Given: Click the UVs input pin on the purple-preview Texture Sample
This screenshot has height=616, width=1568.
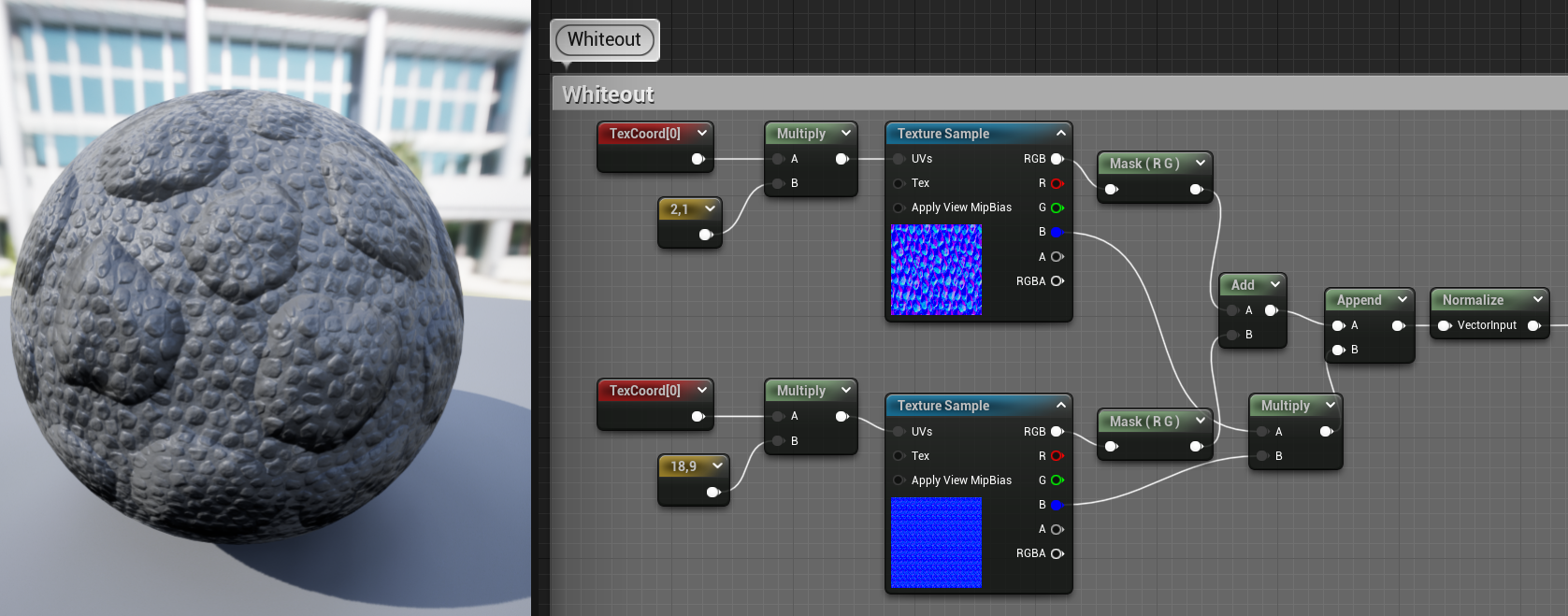Looking at the screenshot, I should 899,159.
